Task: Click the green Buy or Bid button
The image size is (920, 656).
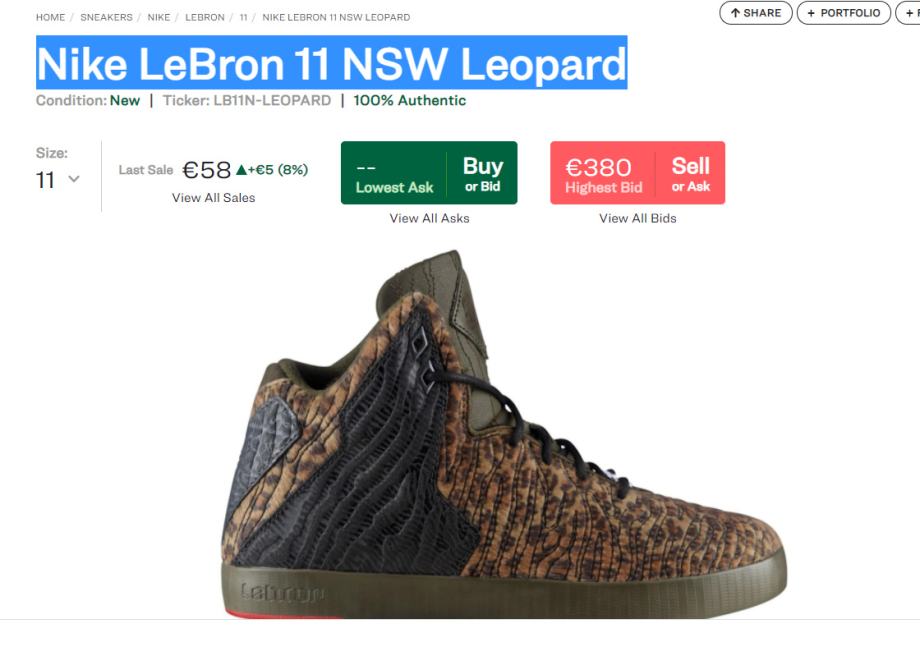Action: 482,173
